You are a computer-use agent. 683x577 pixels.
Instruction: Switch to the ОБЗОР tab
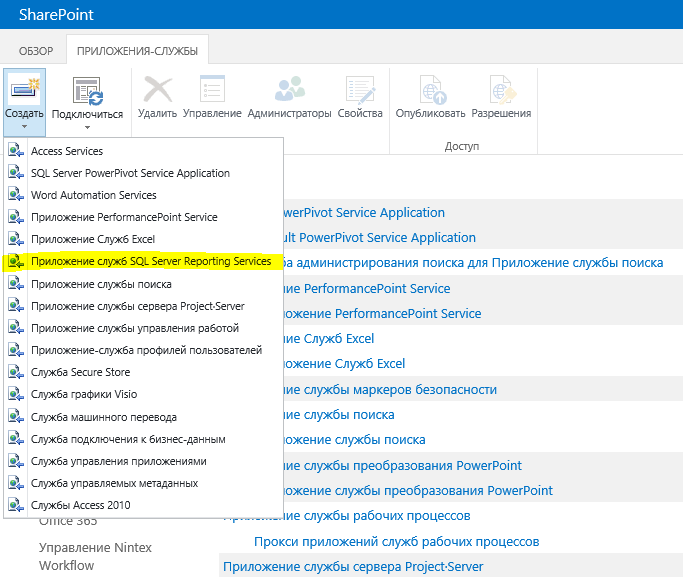pos(36,51)
